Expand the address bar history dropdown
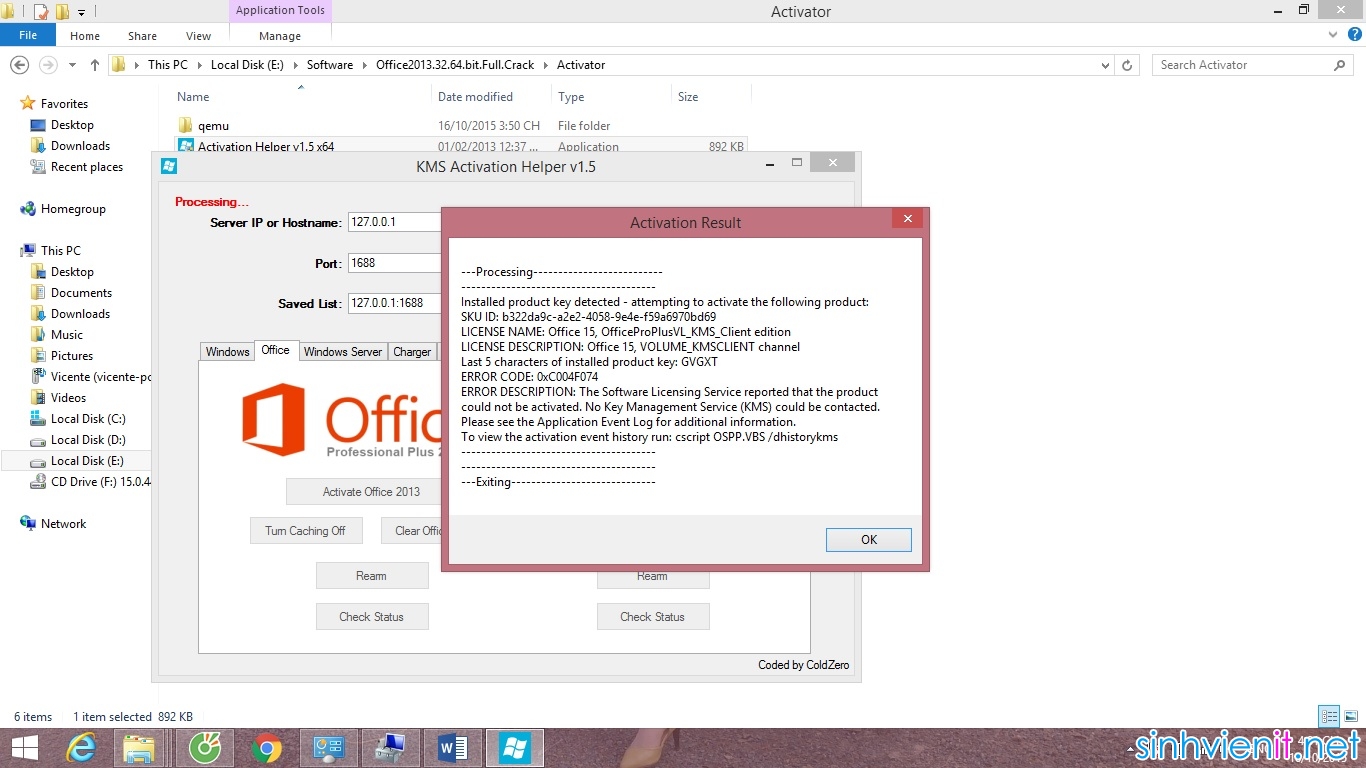Screen dimensions: 1366x768 1105,65
